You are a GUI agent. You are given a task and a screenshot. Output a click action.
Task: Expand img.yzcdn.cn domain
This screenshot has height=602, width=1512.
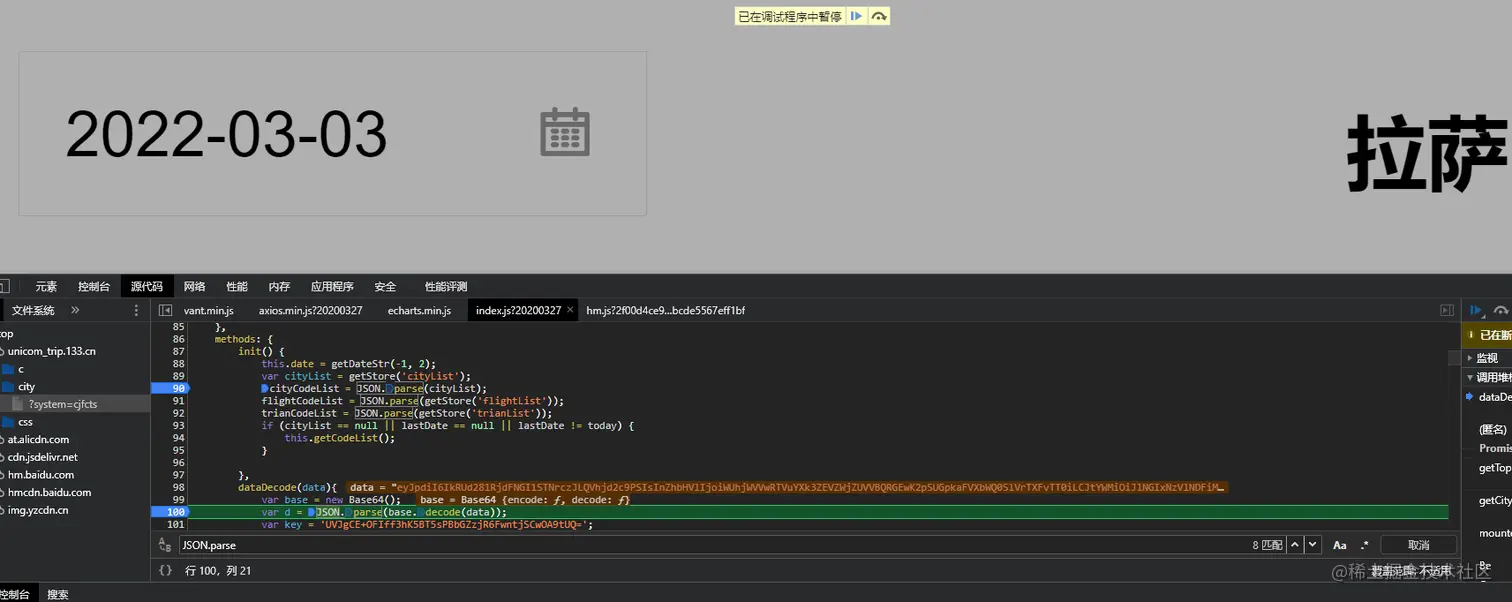click(x=38, y=511)
